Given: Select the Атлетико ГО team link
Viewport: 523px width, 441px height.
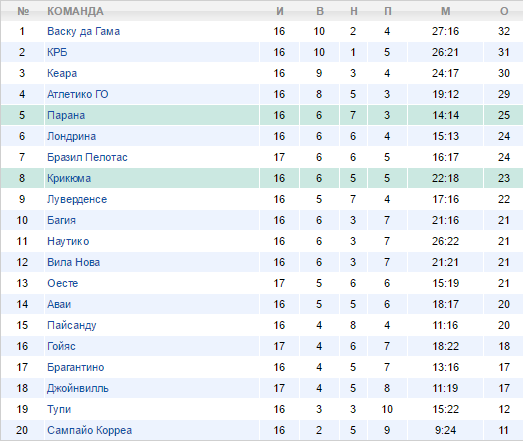Looking at the screenshot, I should pos(77,94).
